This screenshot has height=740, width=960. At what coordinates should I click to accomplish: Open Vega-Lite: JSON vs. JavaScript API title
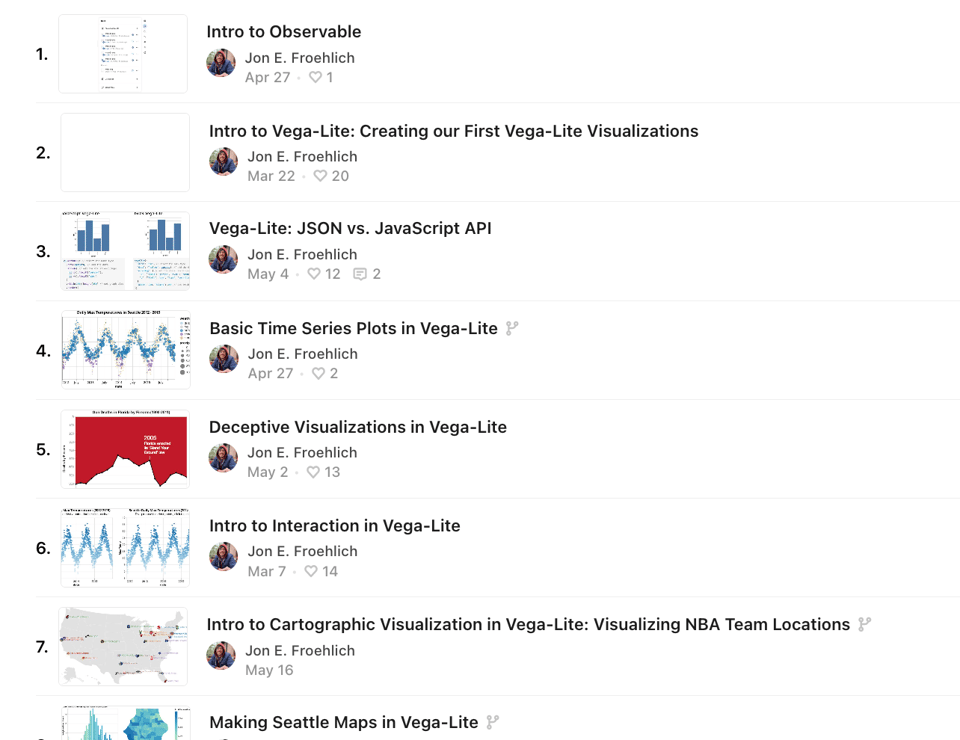coord(350,229)
